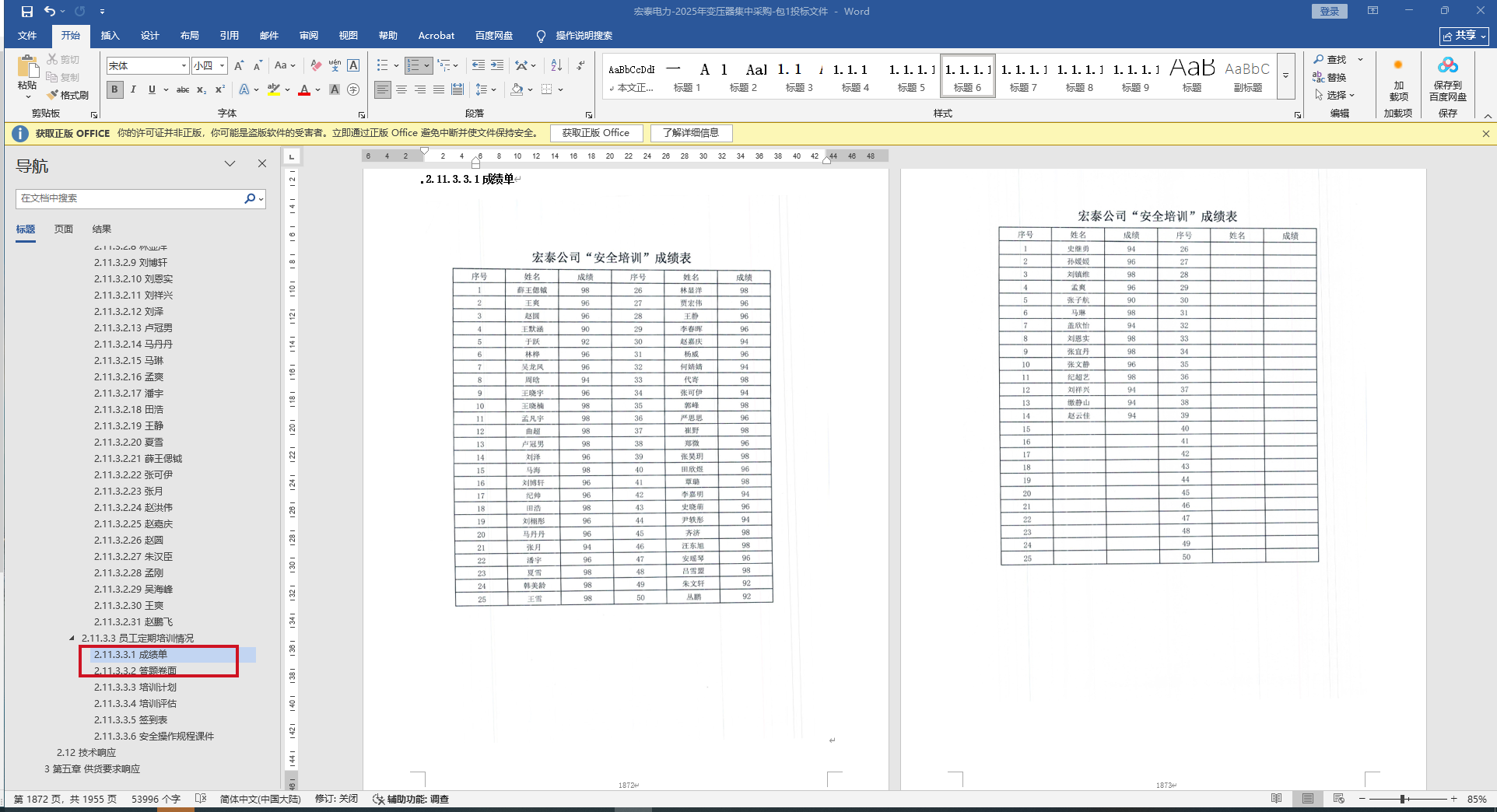Click the shading paint bucket icon
Viewport: 1497px width, 812px height.
(517, 90)
